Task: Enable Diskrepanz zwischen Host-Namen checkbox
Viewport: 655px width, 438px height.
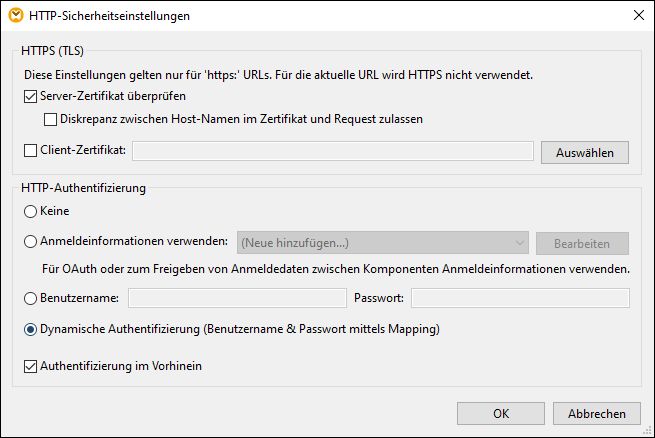Action: pos(52,119)
